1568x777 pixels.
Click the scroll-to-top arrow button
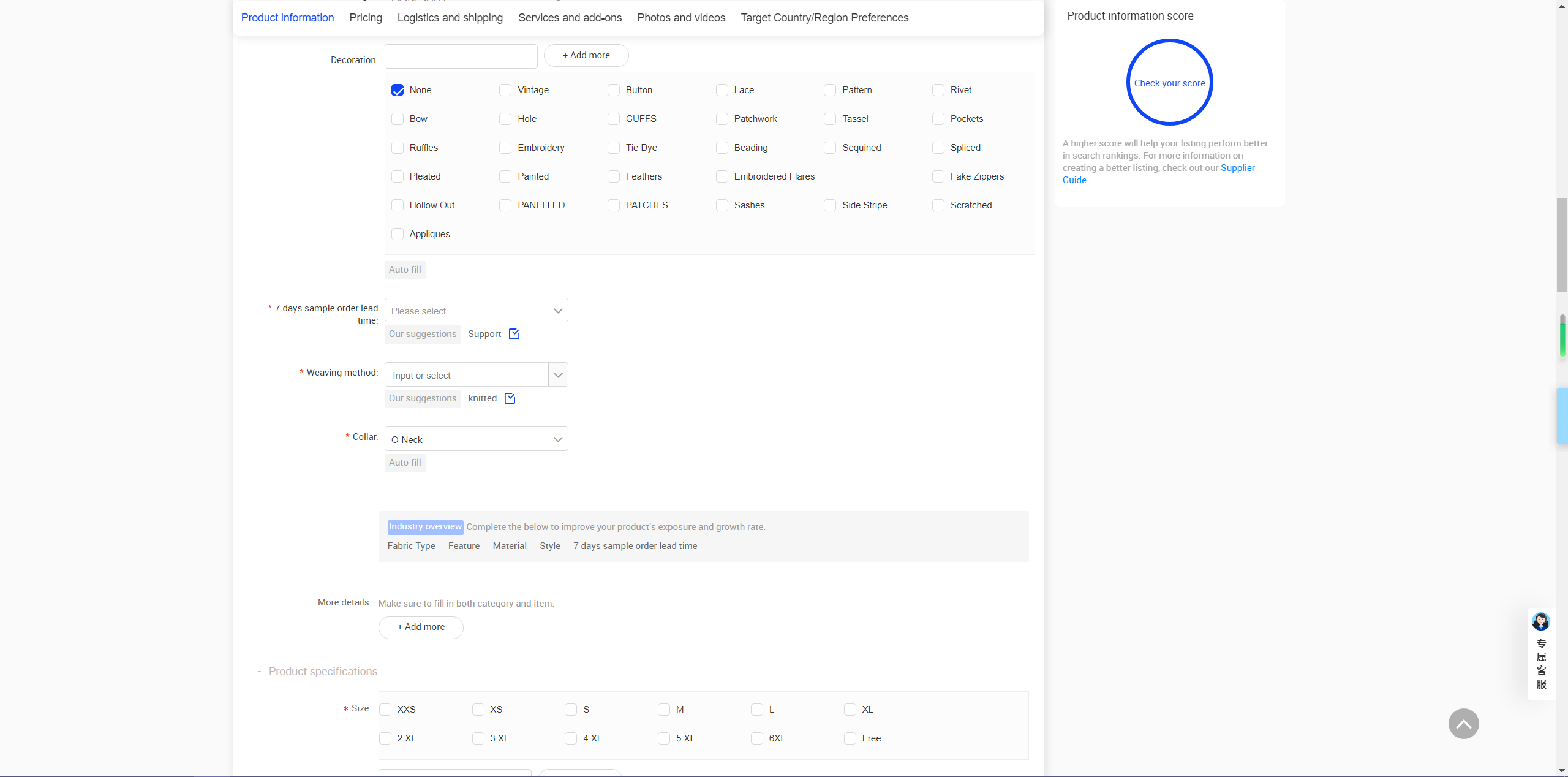click(x=1463, y=724)
